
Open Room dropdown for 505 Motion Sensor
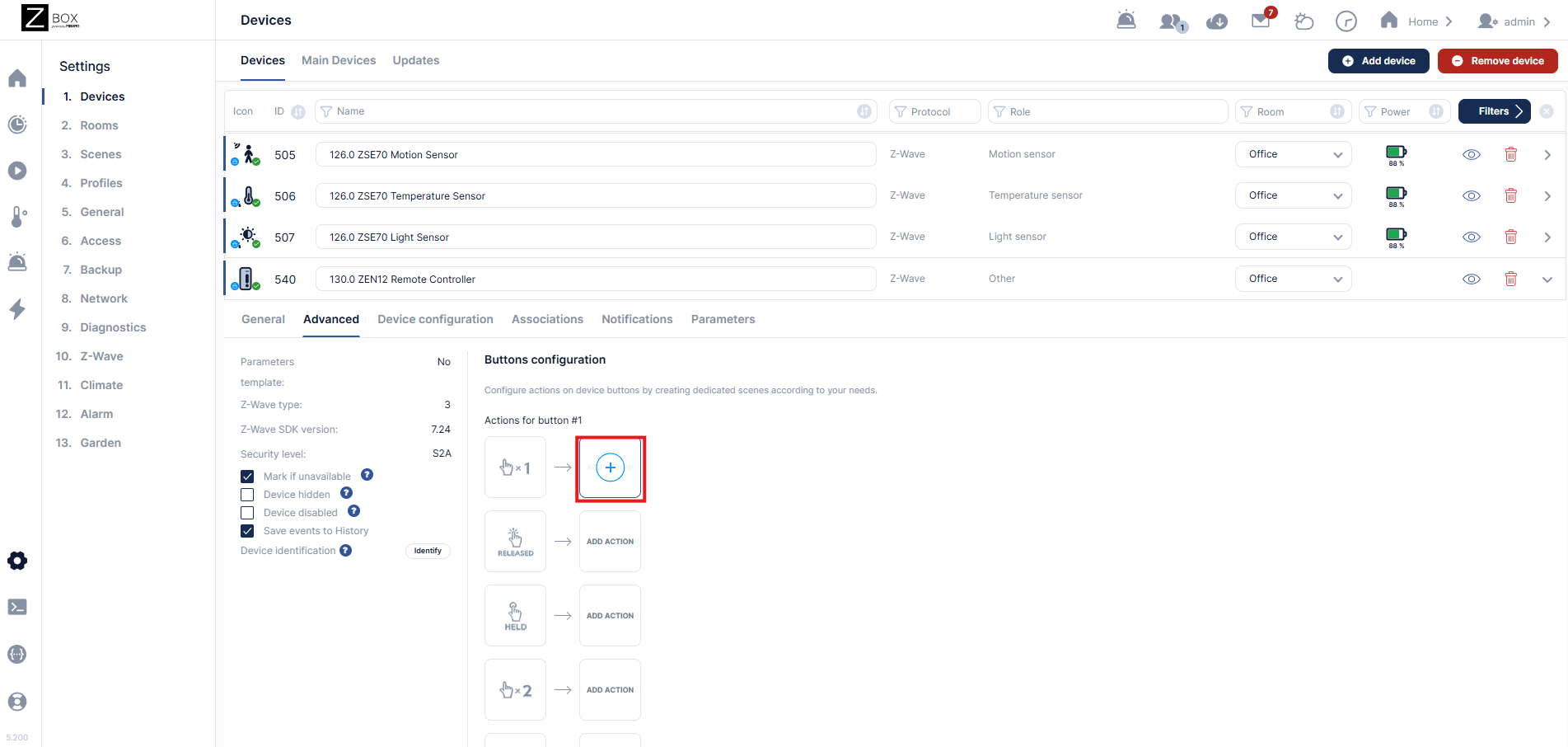pos(1294,154)
